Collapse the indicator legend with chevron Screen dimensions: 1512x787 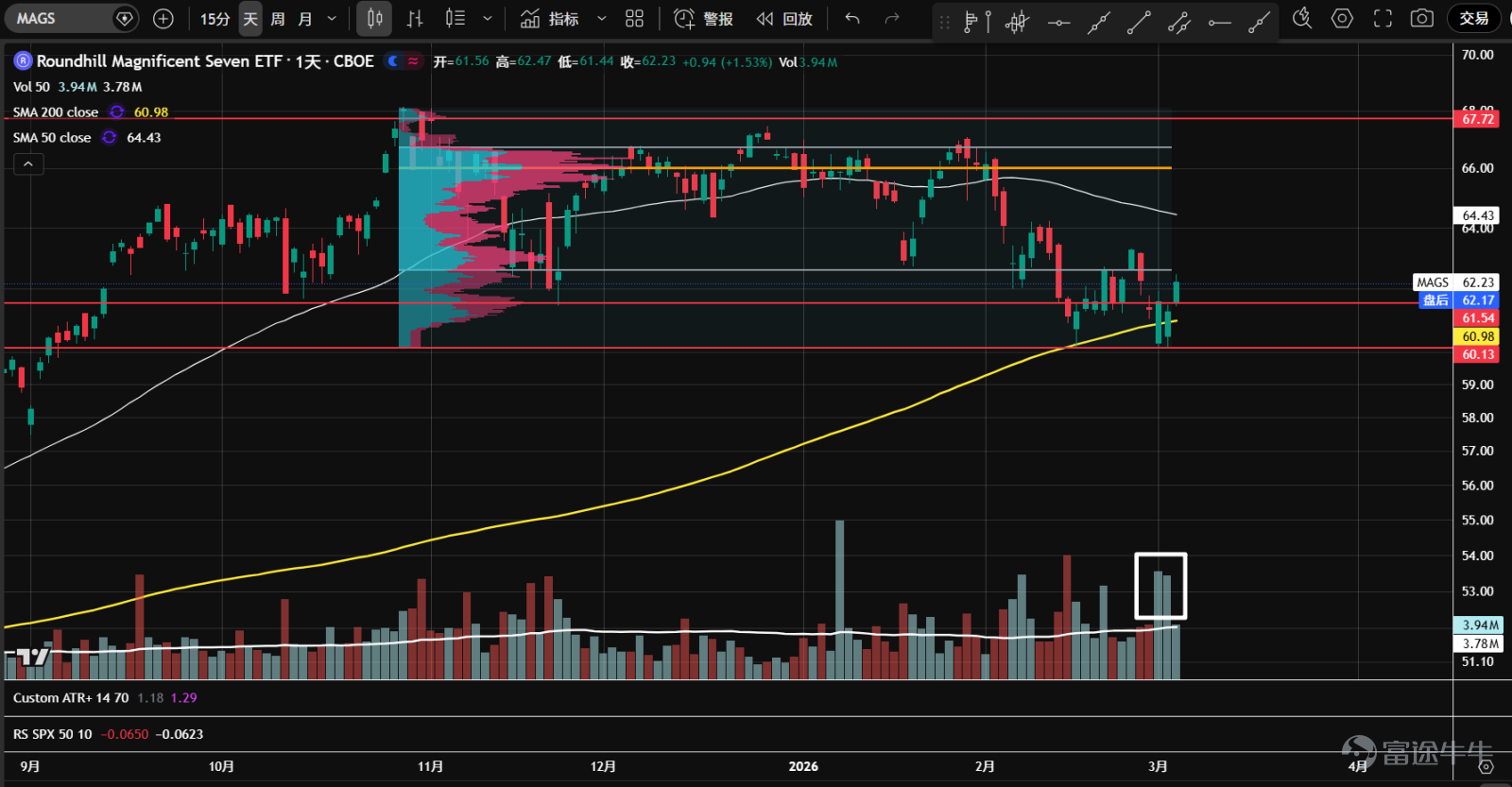(x=28, y=164)
